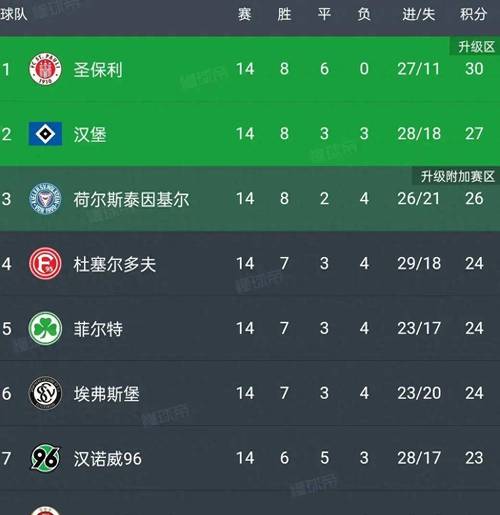Select the Hannover 96 logo
The width and height of the screenshot is (500, 515).
click(45, 458)
